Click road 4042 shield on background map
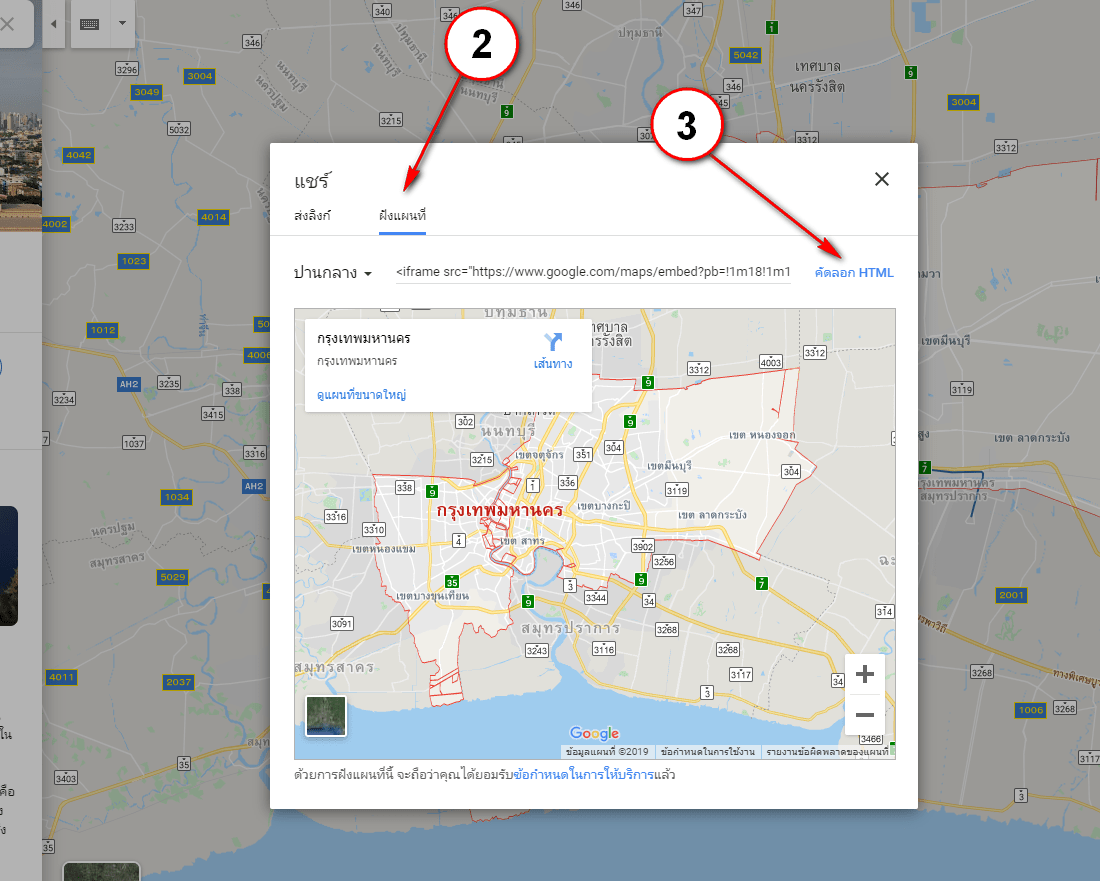Image resolution: width=1100 pixels, height=881 pixels. point(79,155)
